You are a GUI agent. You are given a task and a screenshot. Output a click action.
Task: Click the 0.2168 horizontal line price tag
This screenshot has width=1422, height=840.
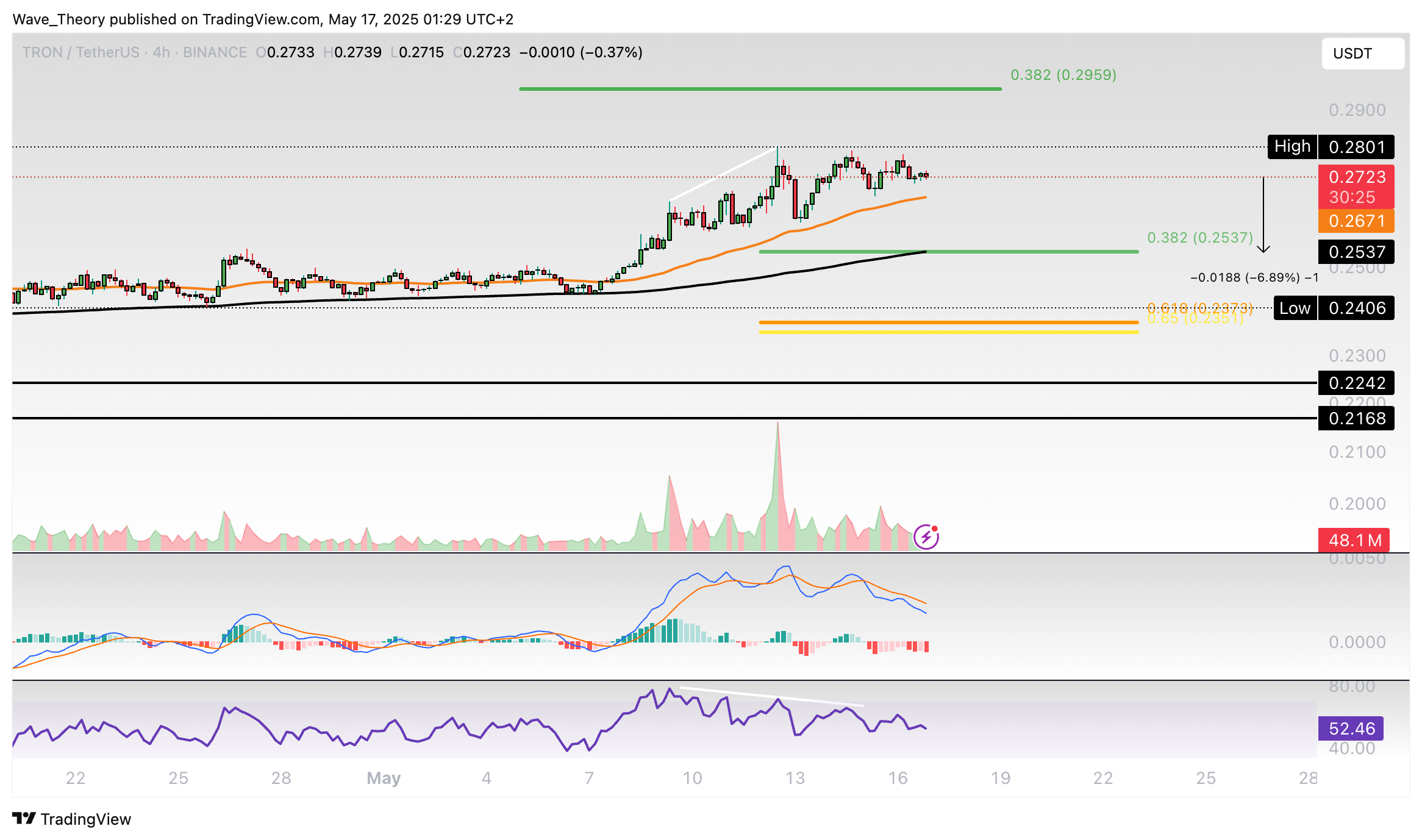(1356, 418)
